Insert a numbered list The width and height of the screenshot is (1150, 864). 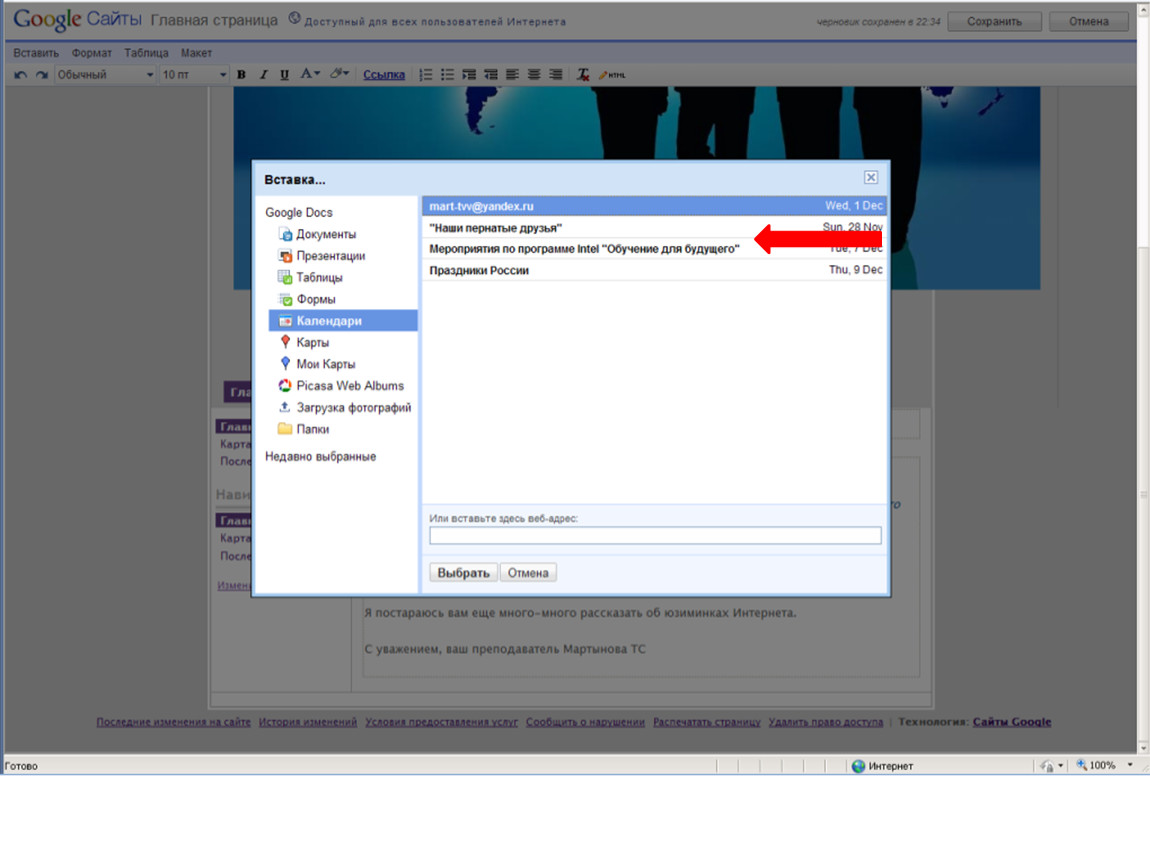coord(425,75)
